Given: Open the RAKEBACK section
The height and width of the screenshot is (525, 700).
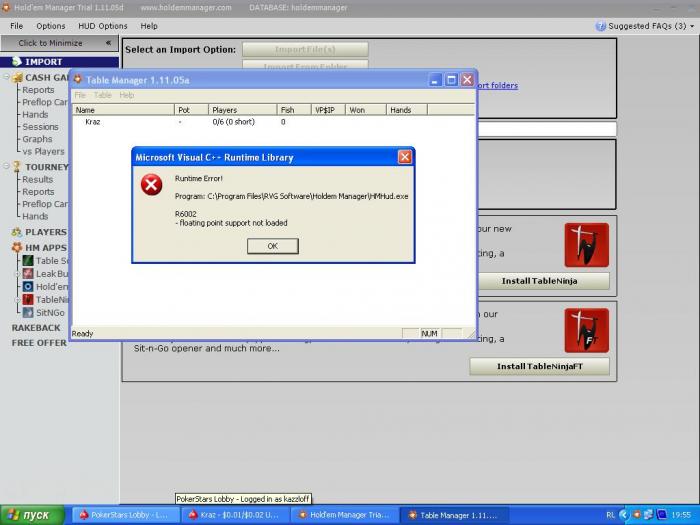Looking at the screenshot, I should click(x=36, y=328).
